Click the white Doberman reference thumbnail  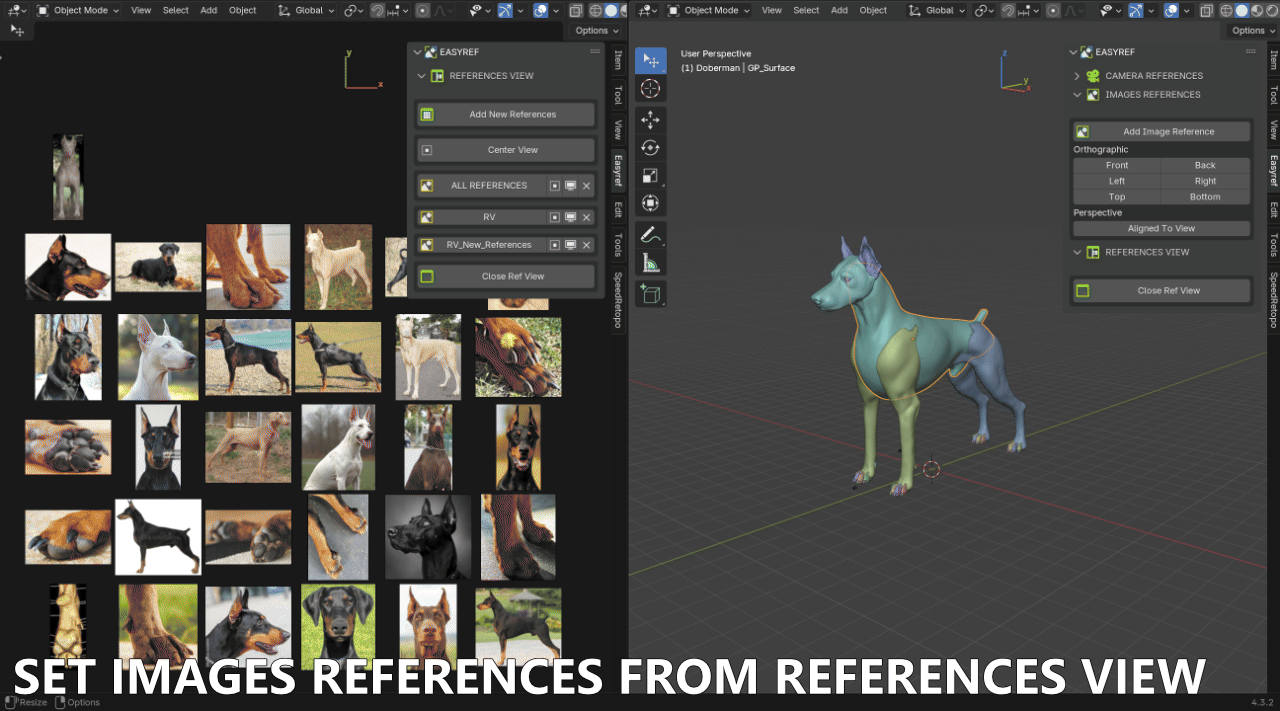pyautogui.click(x=158, y=357)
